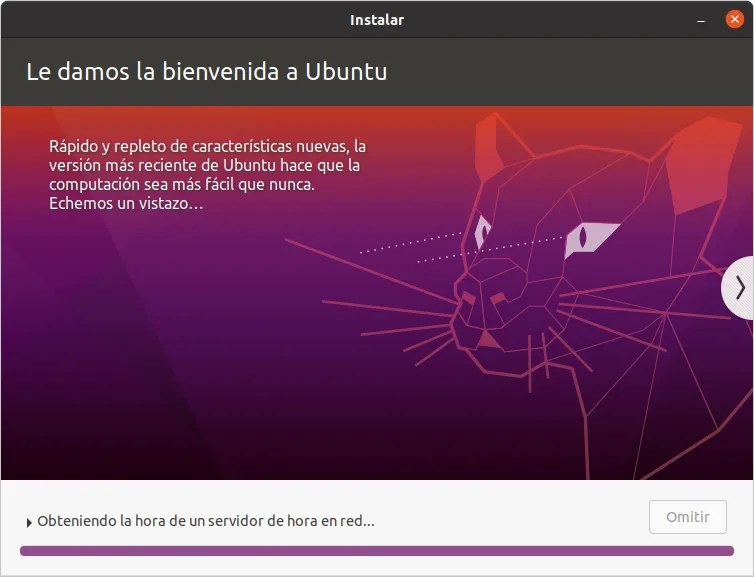Click the Omitir button

688,517
